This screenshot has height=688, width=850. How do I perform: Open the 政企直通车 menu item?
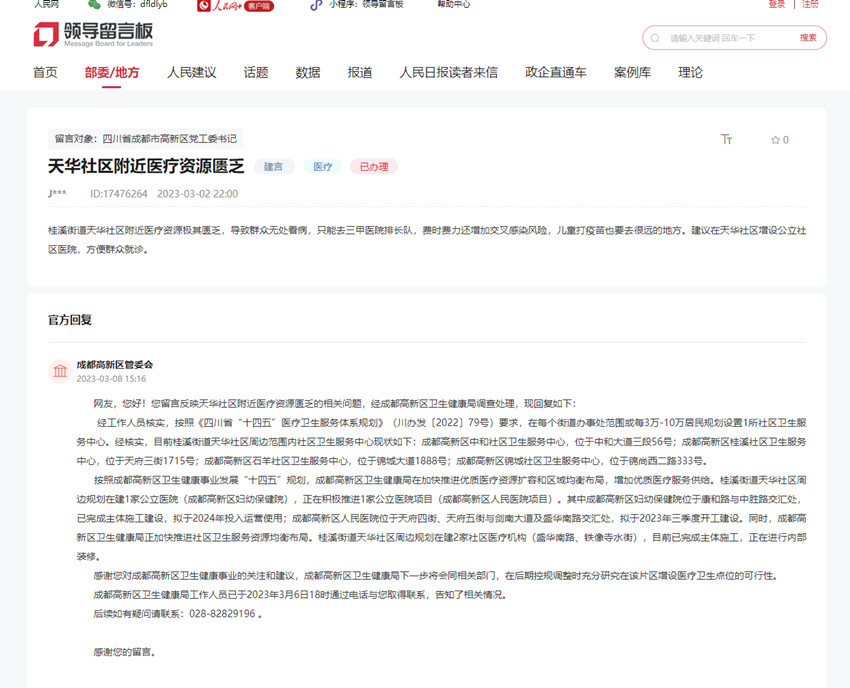(556, 73)
